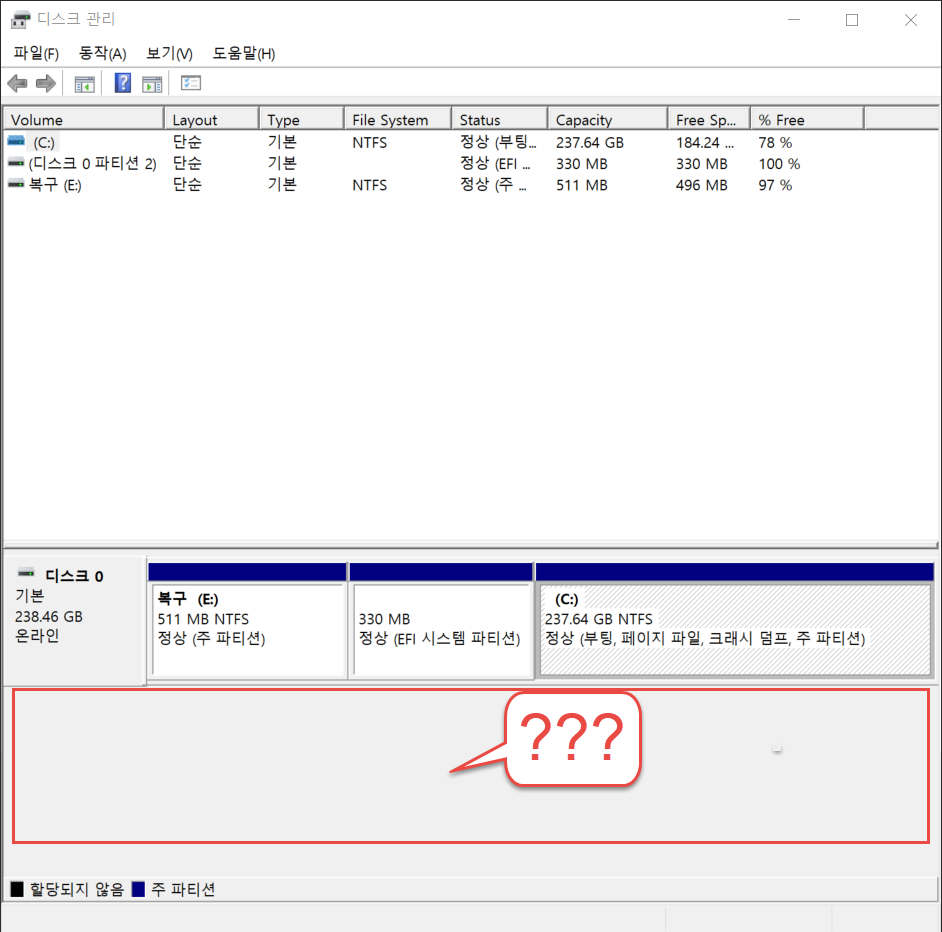Click the 디스크 0 disk icon

(x=26, y=572)
